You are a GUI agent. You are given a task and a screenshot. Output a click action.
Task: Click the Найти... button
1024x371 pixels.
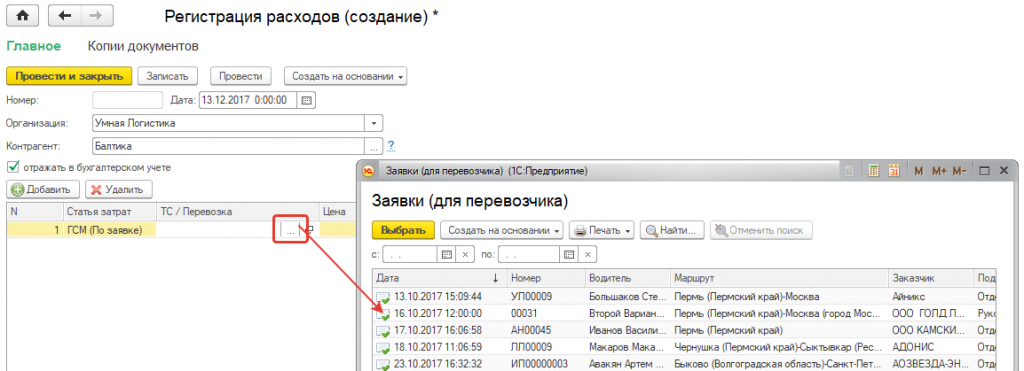click(x=673, y=230)
